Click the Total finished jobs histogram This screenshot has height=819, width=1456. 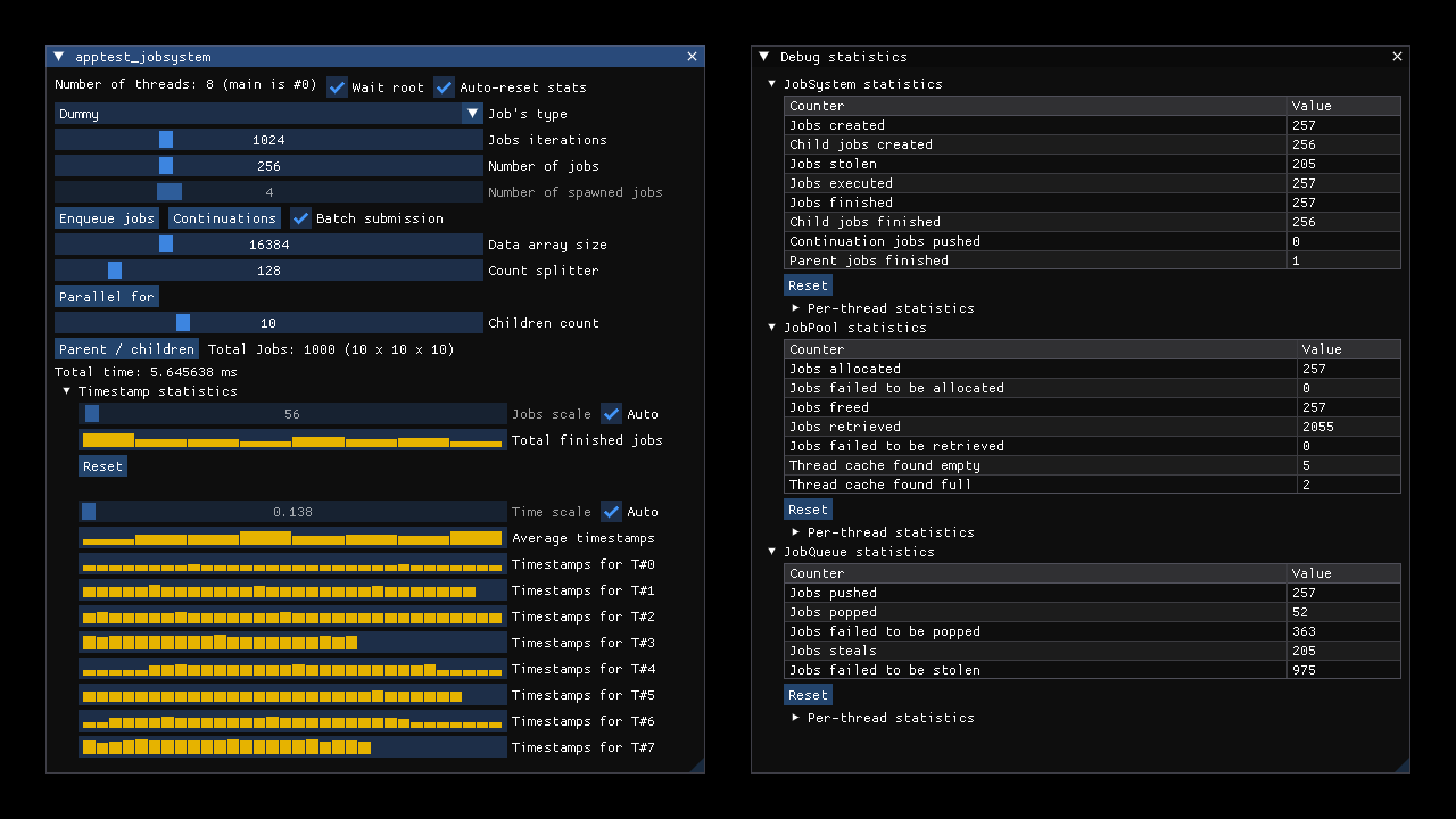point(292,440)
